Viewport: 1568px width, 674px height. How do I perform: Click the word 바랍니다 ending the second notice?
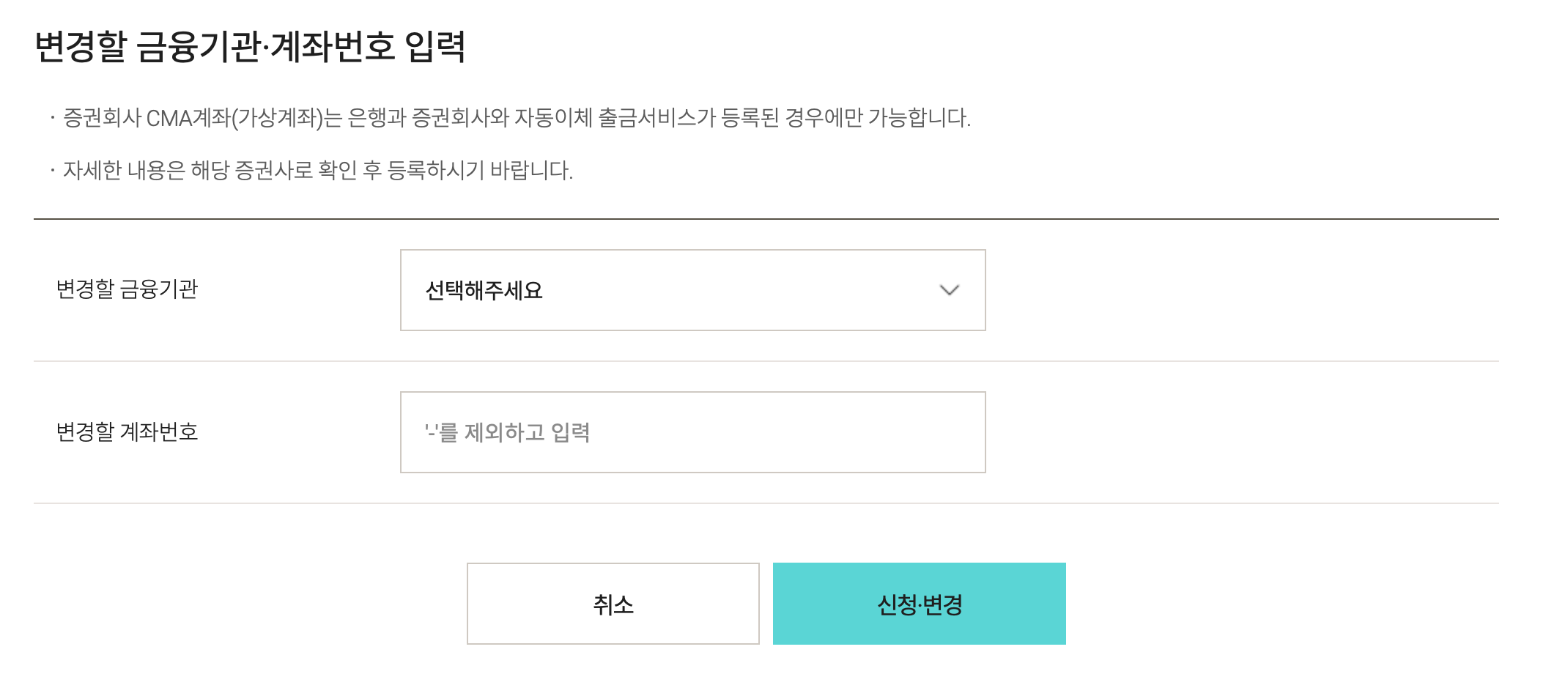click(x=530, y=171)
